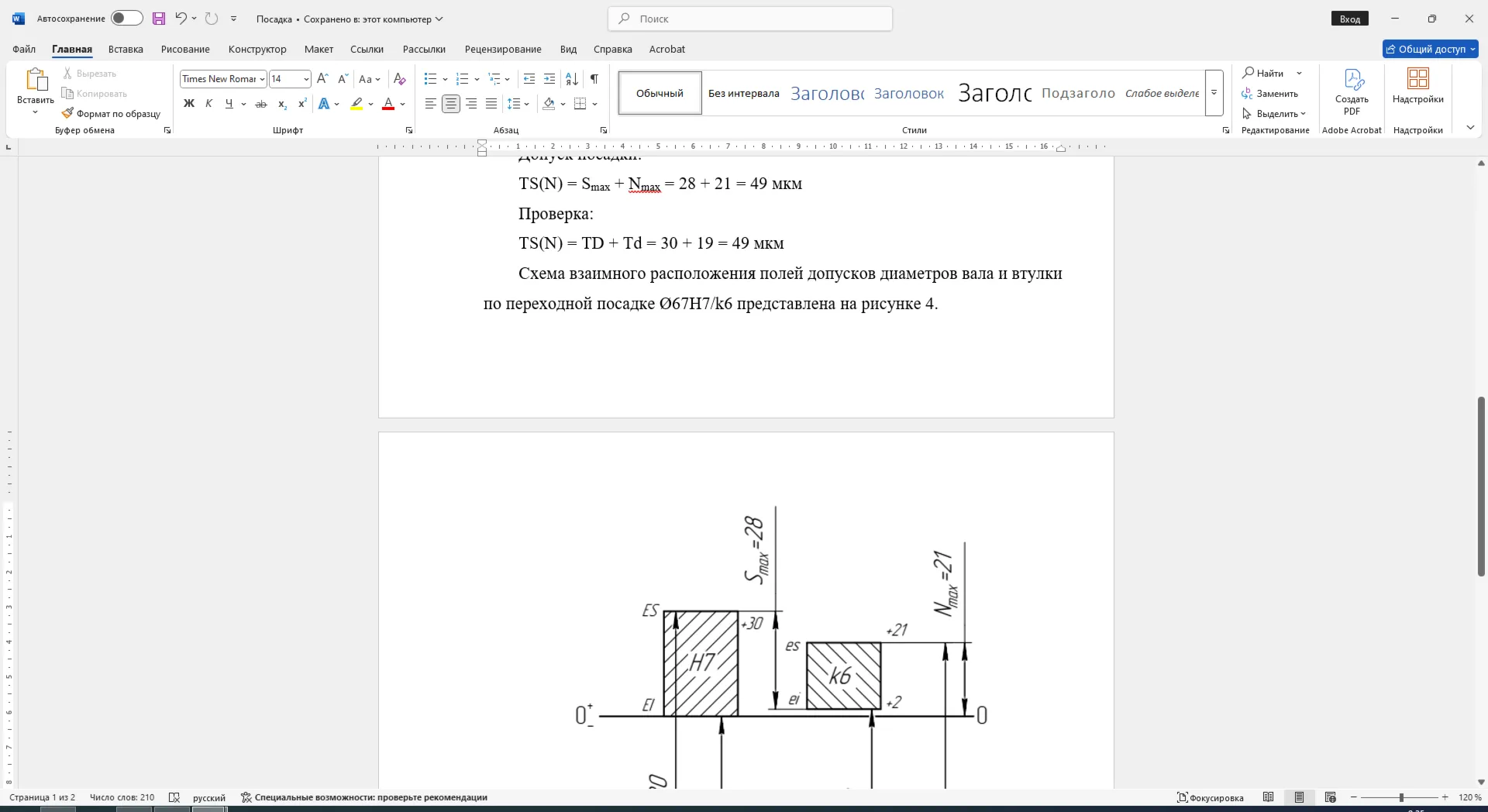1488x812 pixels.
Task: Click the Общий доступ share button
Action: tap(1431, 49)
